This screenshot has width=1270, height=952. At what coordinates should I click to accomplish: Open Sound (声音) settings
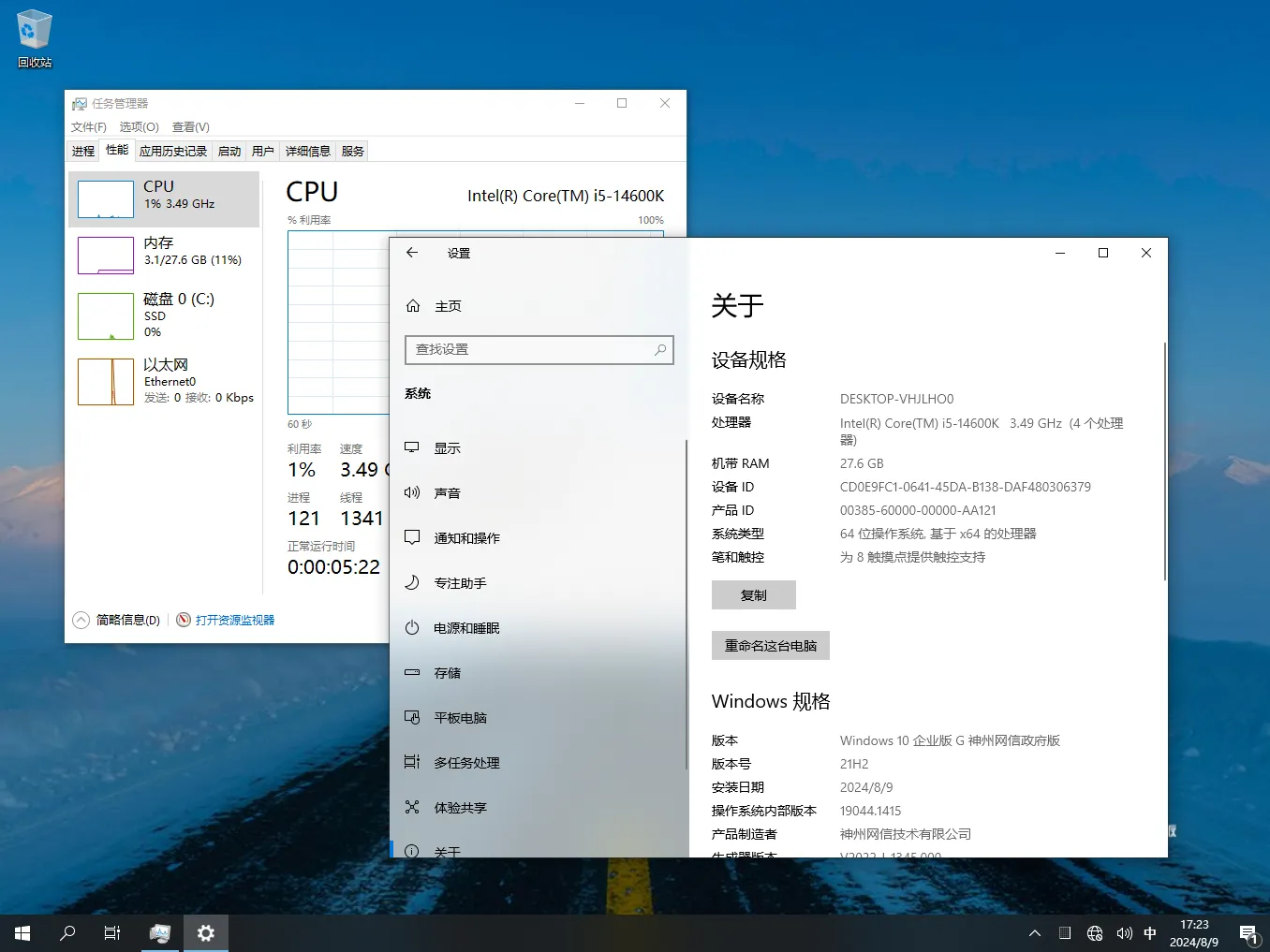[x=448, y=492]
